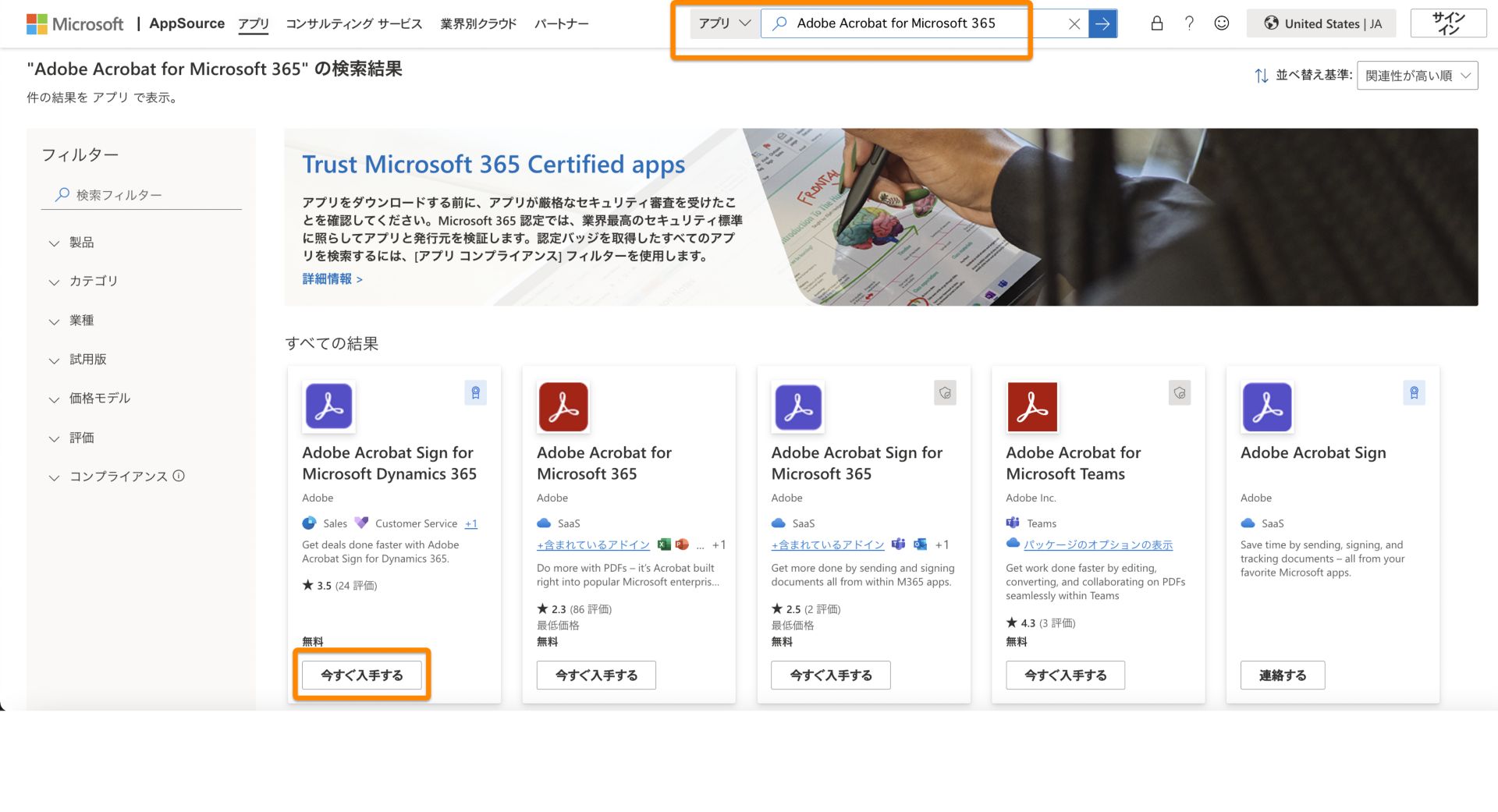Click the 2.3 (86 評価) rating text
Image resolution: width=1498 pixels, height=812 pixels.
575,609
